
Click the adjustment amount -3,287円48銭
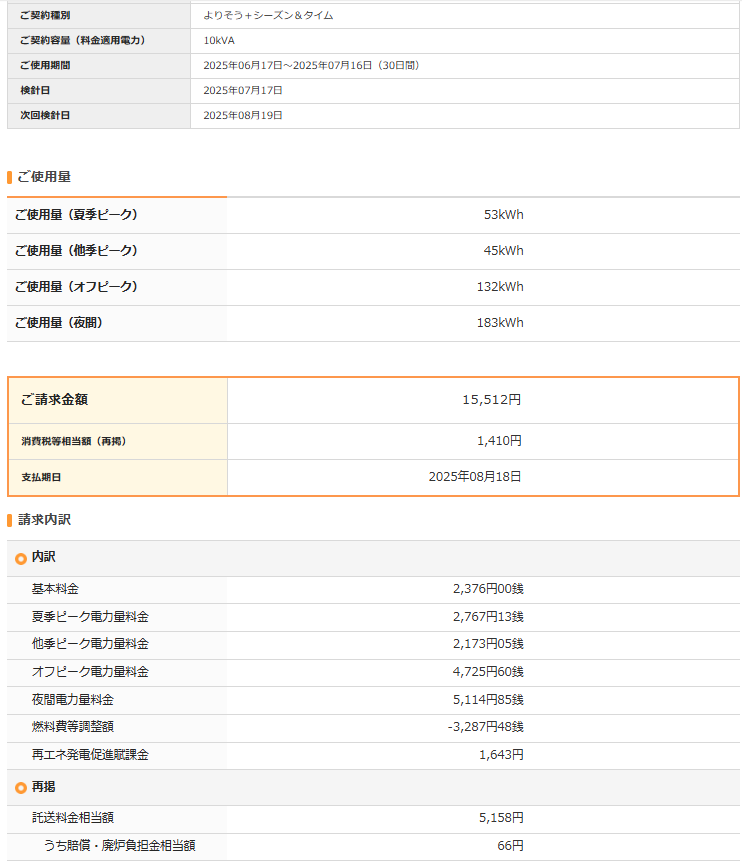click(x=486, y=726)
